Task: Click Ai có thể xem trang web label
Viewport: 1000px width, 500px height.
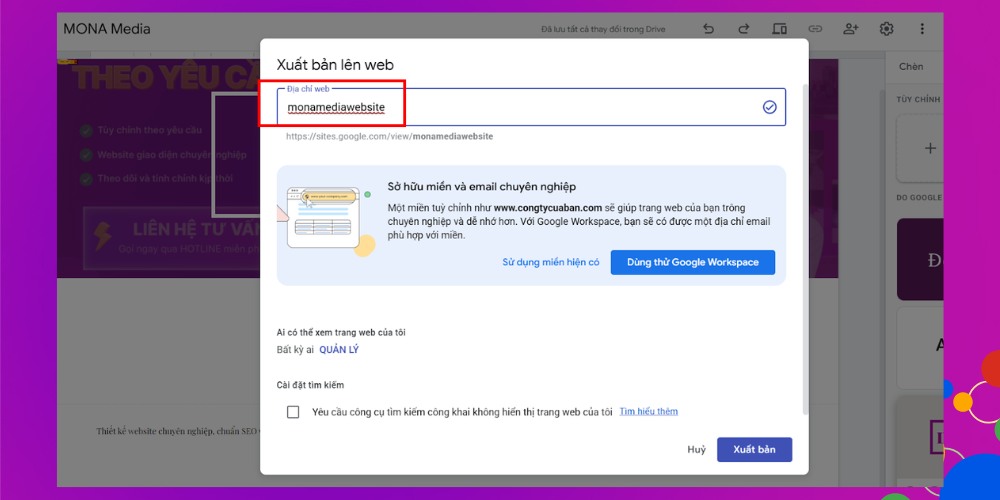Action: (x=341, y=332)
